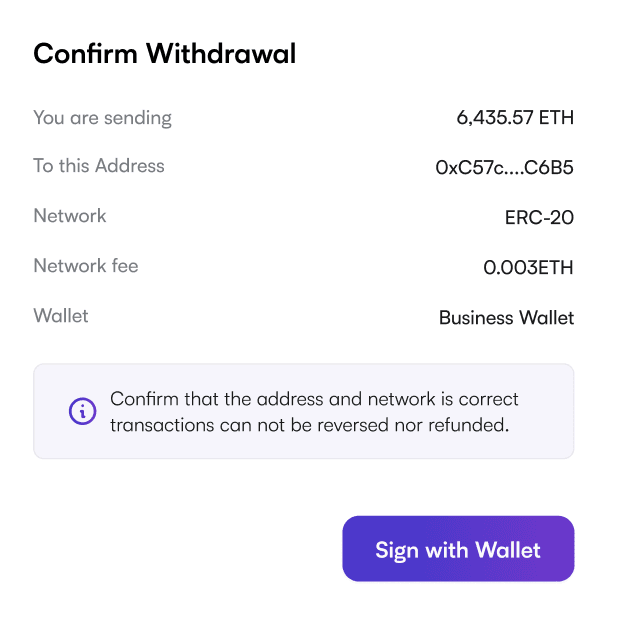Select the Business Wallet value

[x=506, y=318]
